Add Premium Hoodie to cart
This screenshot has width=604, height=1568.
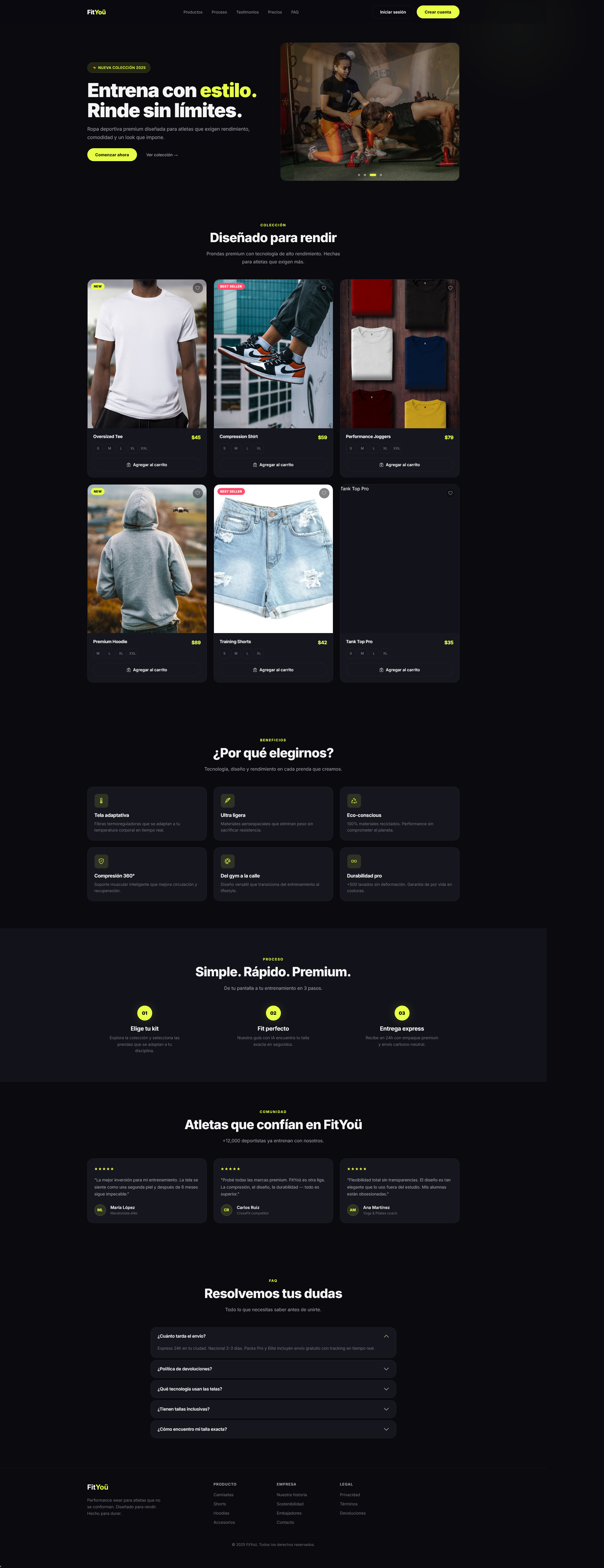pyautogui.click(x=147, y=670)
